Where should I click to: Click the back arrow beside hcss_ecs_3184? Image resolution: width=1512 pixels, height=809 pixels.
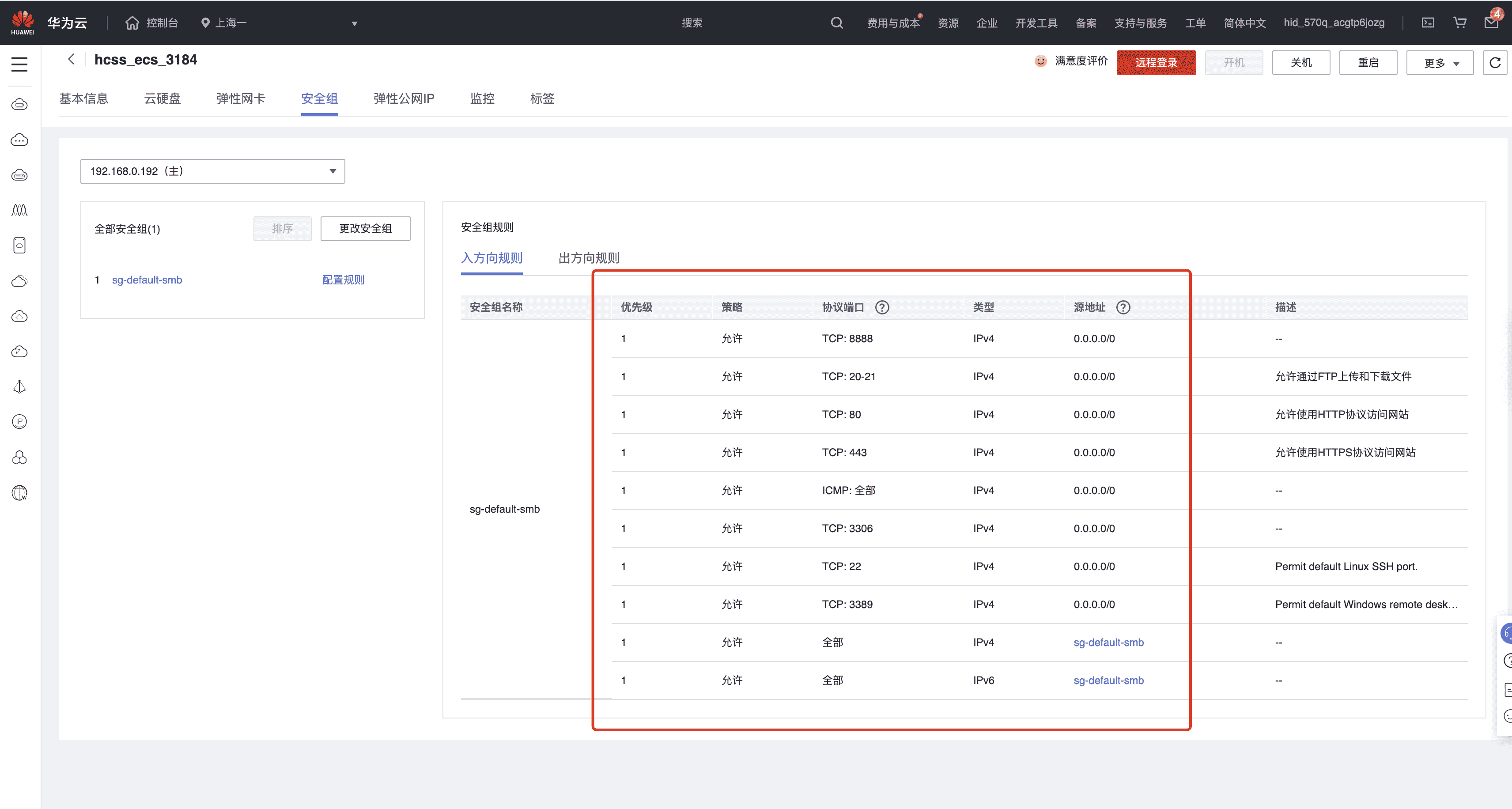71,59
